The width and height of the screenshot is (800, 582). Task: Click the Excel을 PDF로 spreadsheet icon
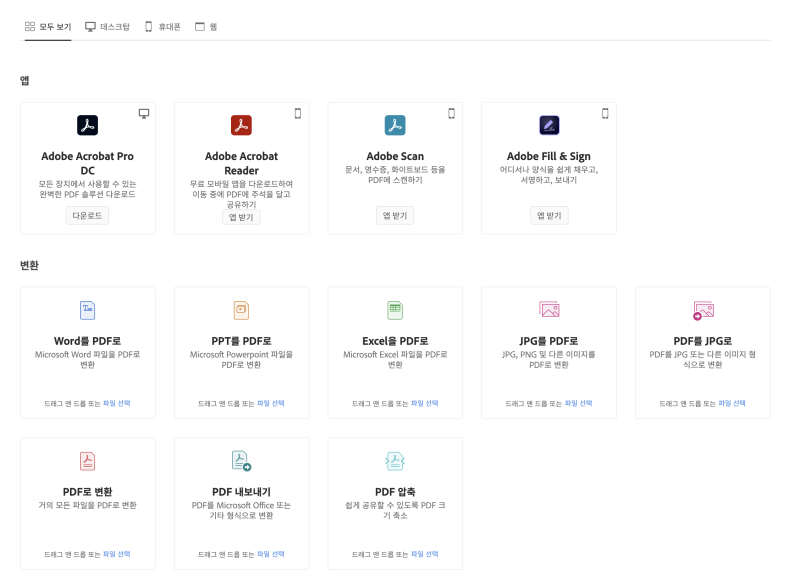point(395,310)
